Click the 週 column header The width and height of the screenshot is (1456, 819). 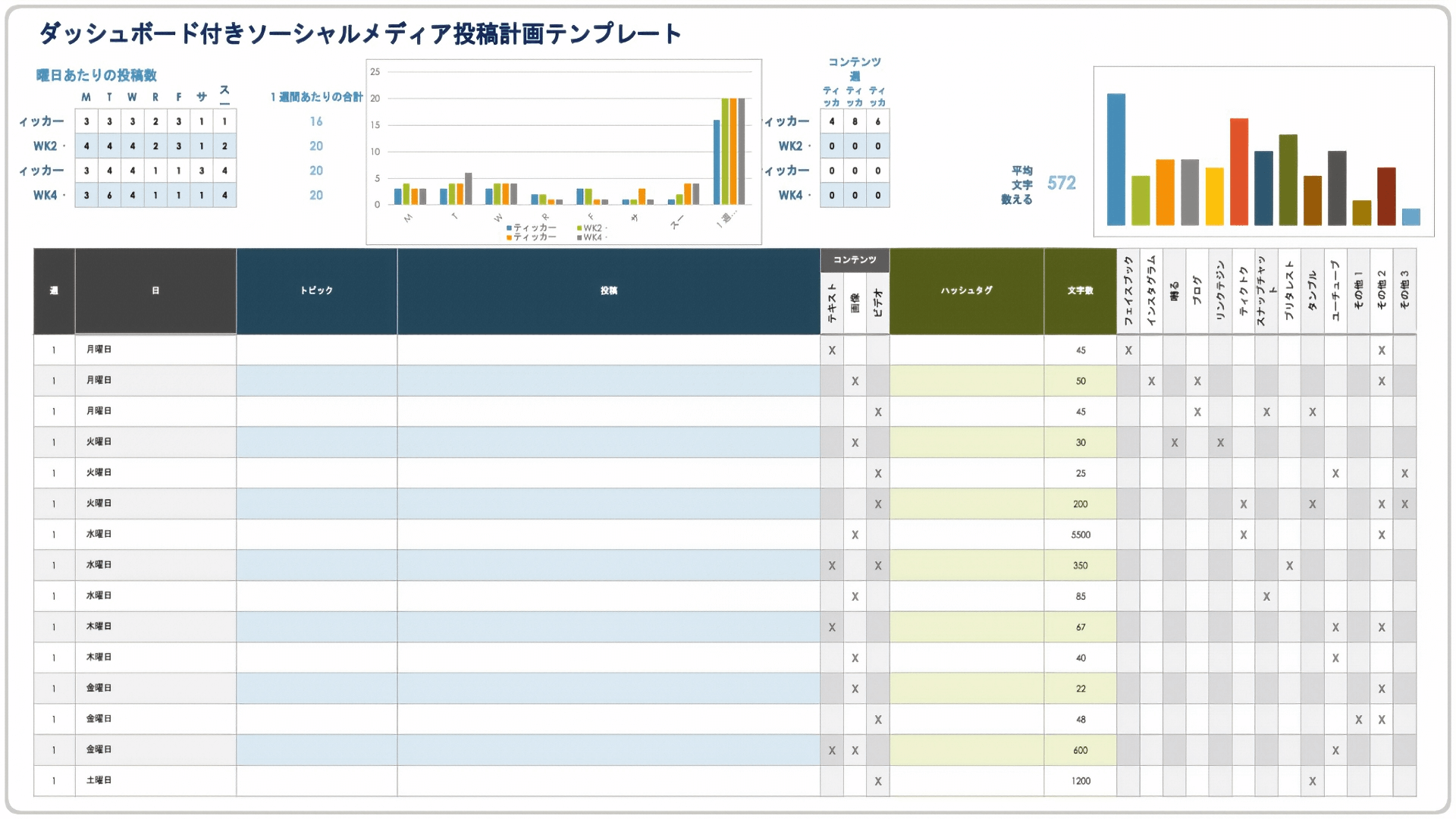(54, 291)
